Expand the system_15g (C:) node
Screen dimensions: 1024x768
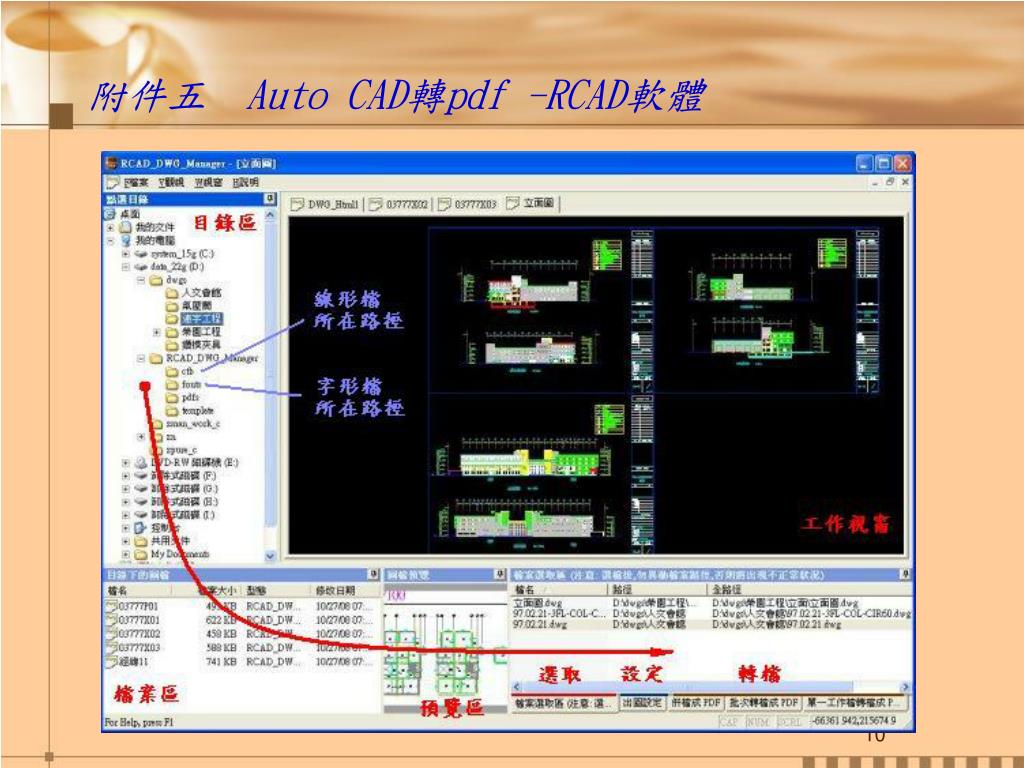point(125,253)
